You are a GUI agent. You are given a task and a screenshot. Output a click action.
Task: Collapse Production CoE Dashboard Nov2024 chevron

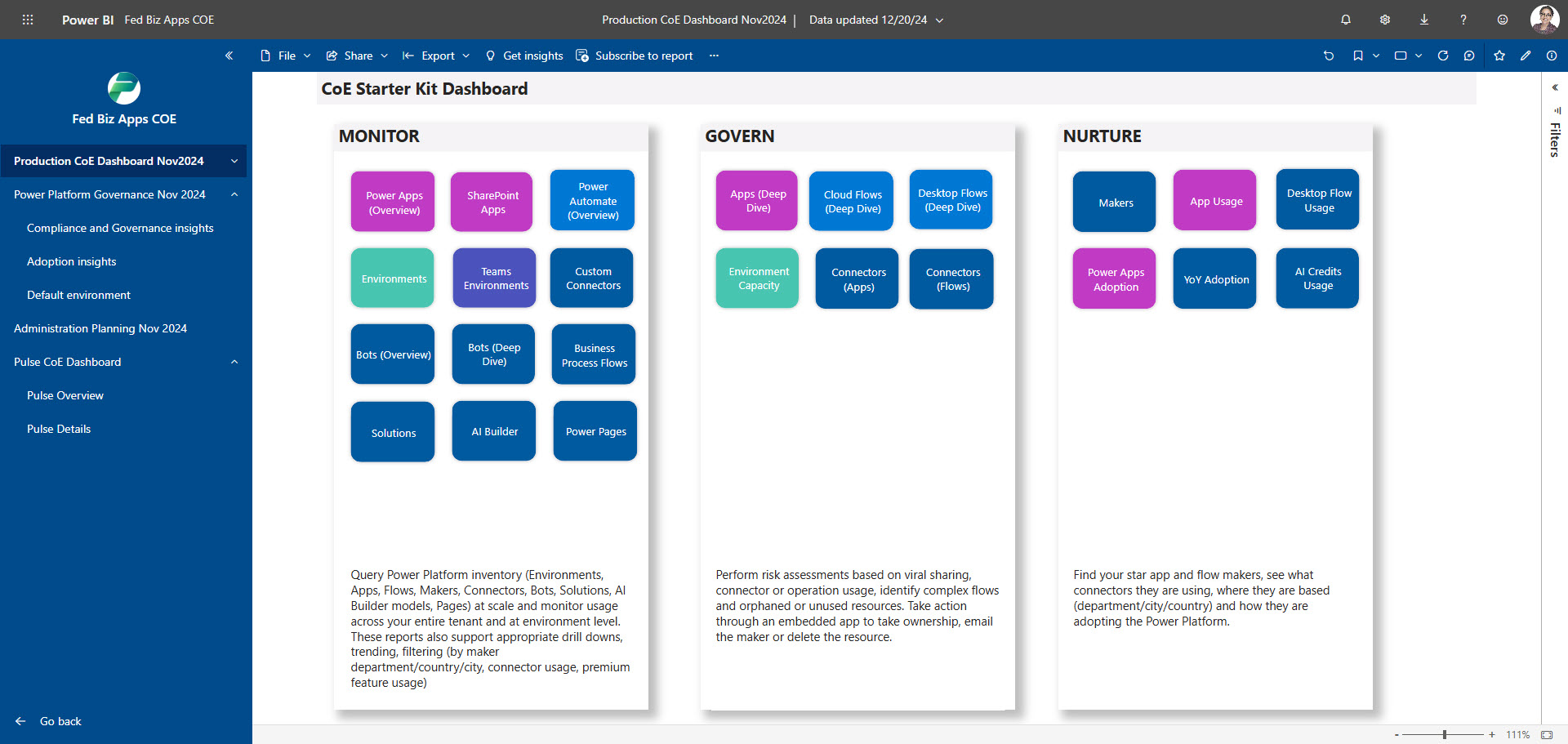point(234,161)
